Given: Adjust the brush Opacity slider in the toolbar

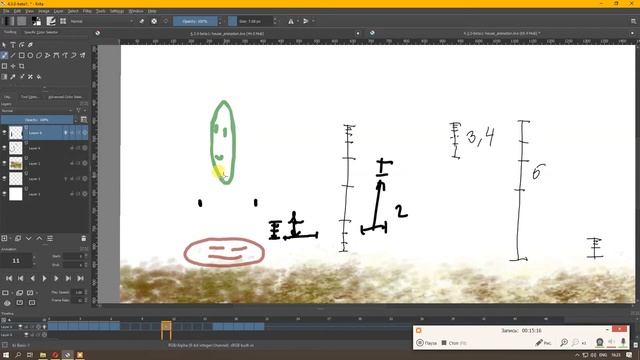Looking at the screenshot, I should point(195,21).
